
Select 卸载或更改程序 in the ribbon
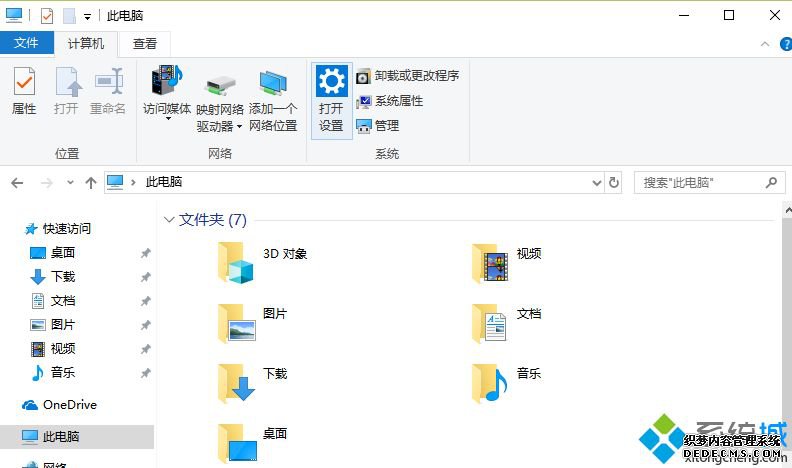(408, 76)
